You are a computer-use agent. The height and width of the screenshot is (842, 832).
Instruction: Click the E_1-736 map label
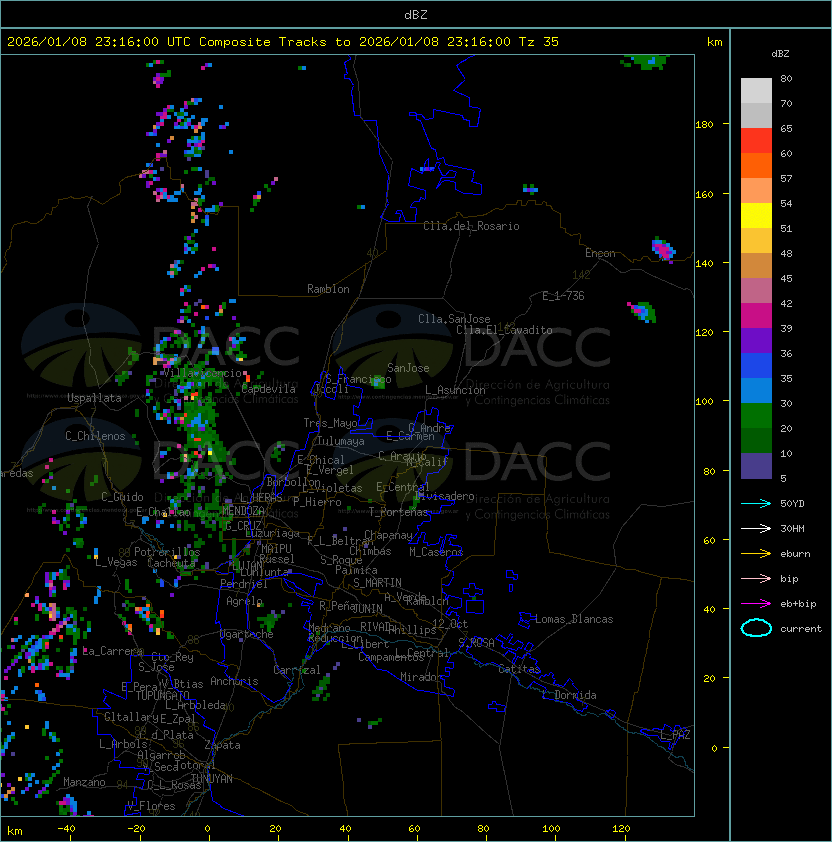point(563,296)
